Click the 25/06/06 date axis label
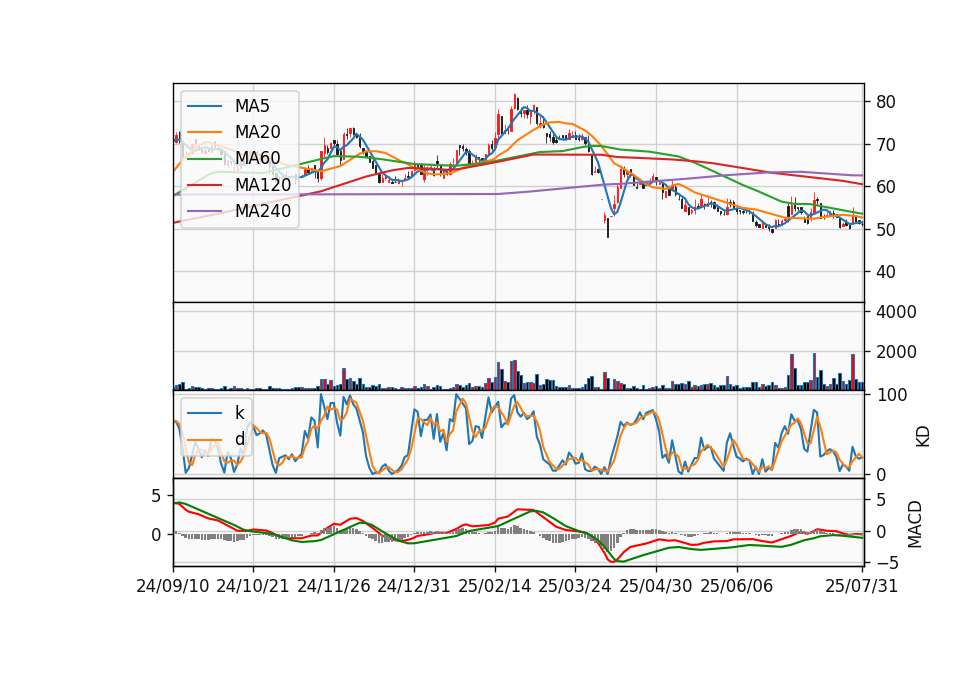The width and height of the screenshot is (960, 690). (x=737, y=587)
